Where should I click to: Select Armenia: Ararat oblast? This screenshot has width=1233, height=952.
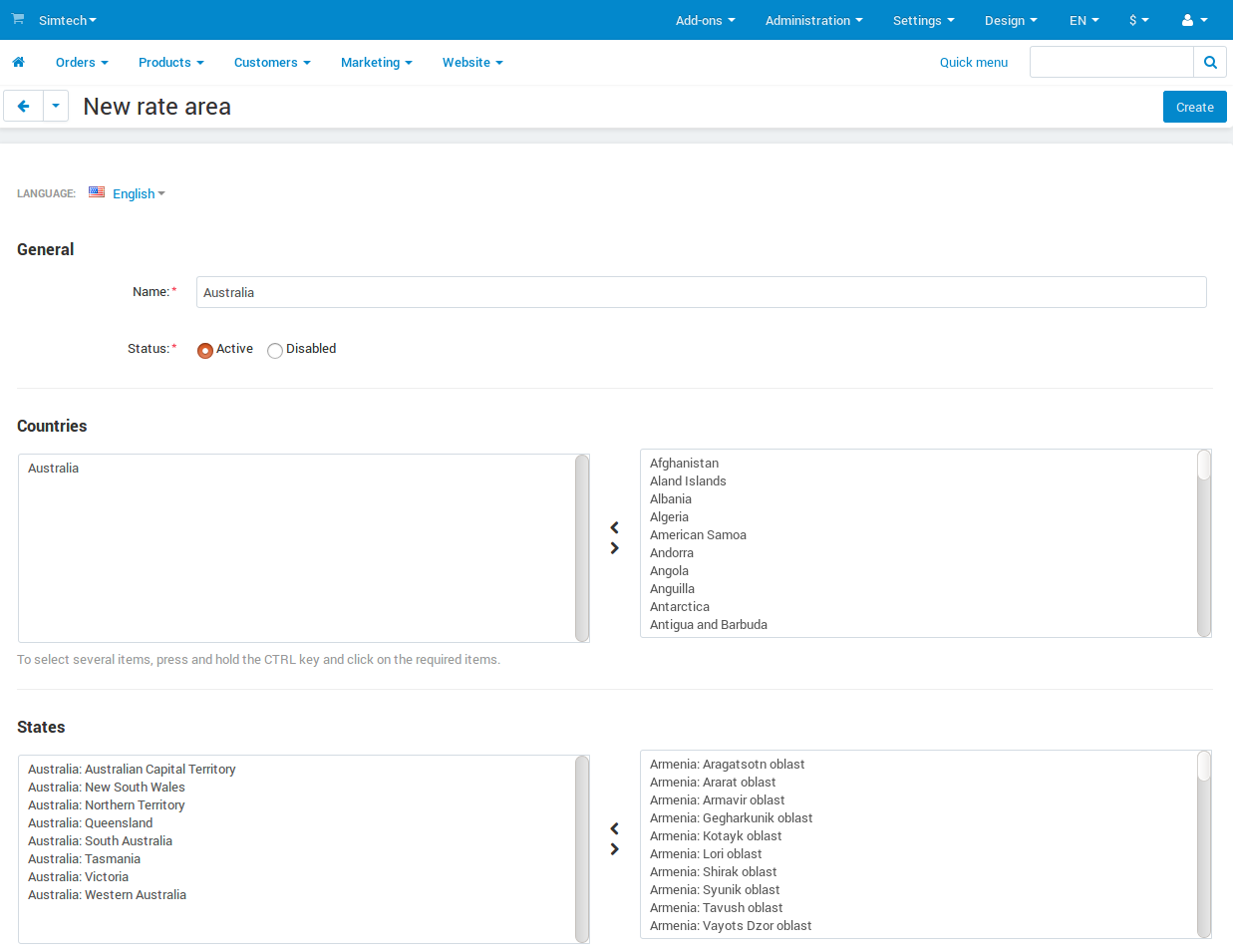tap(713, 782)
